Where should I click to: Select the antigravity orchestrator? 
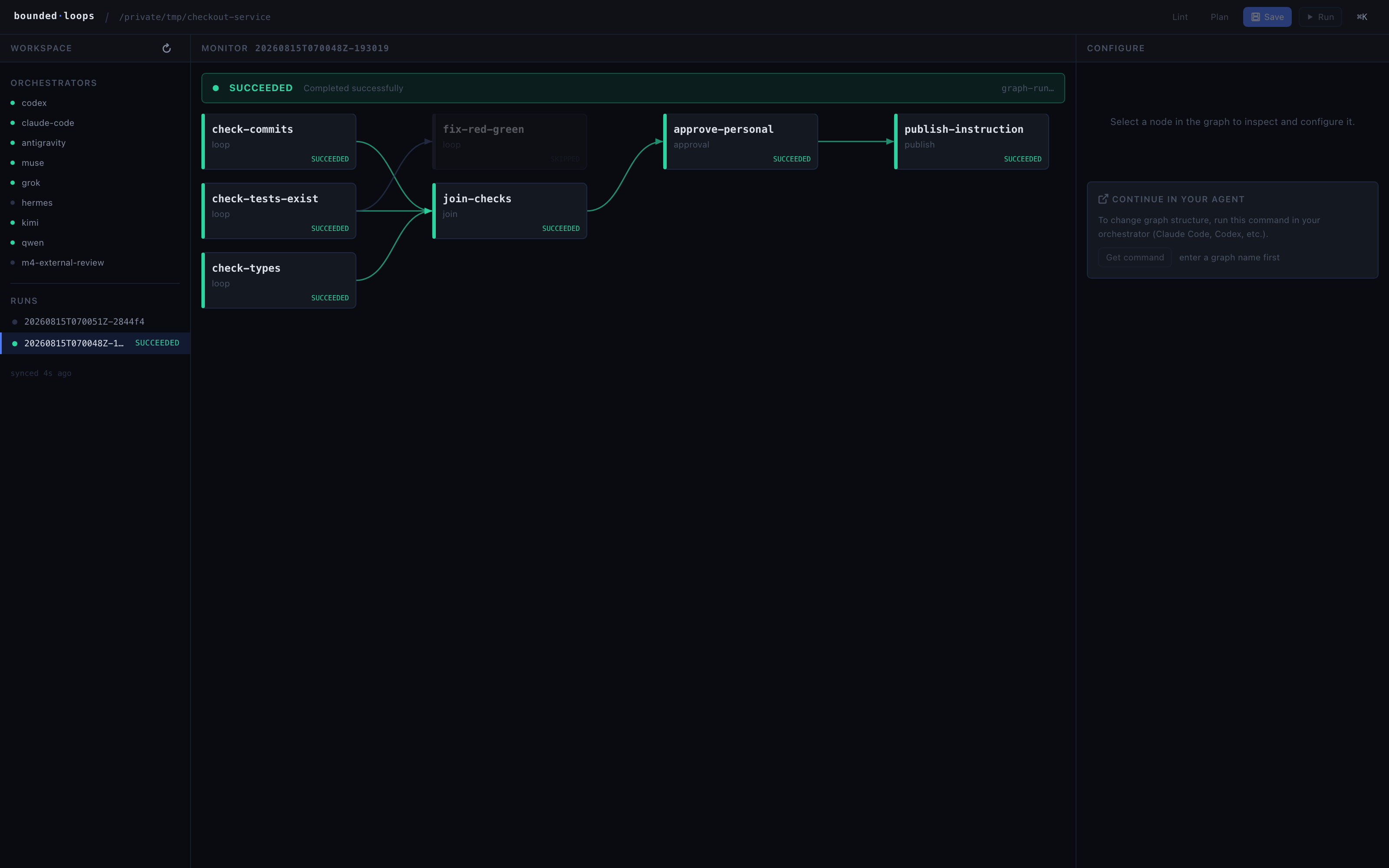tap(95, 143)
